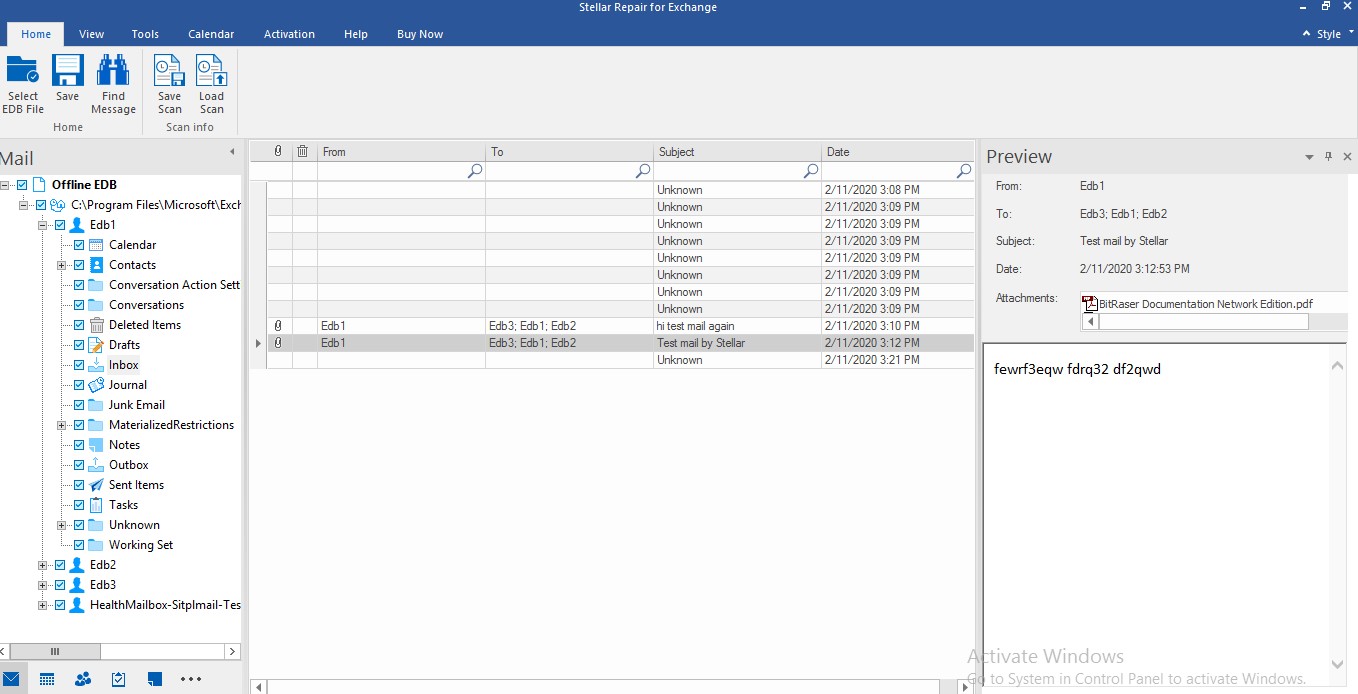Click the deleted items column header icon

point(303,152)
